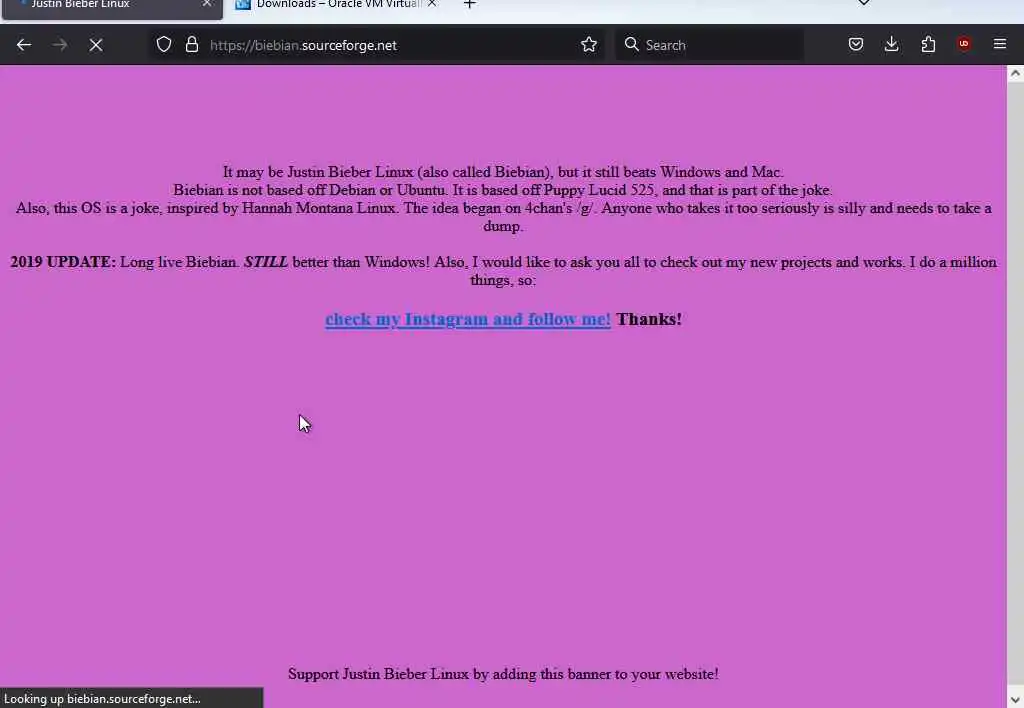Image resolution: width=1024 pixels, height=708 pixels.
Task: View site security padlock info
Action: pyautogui.click(x=191, y=44)
